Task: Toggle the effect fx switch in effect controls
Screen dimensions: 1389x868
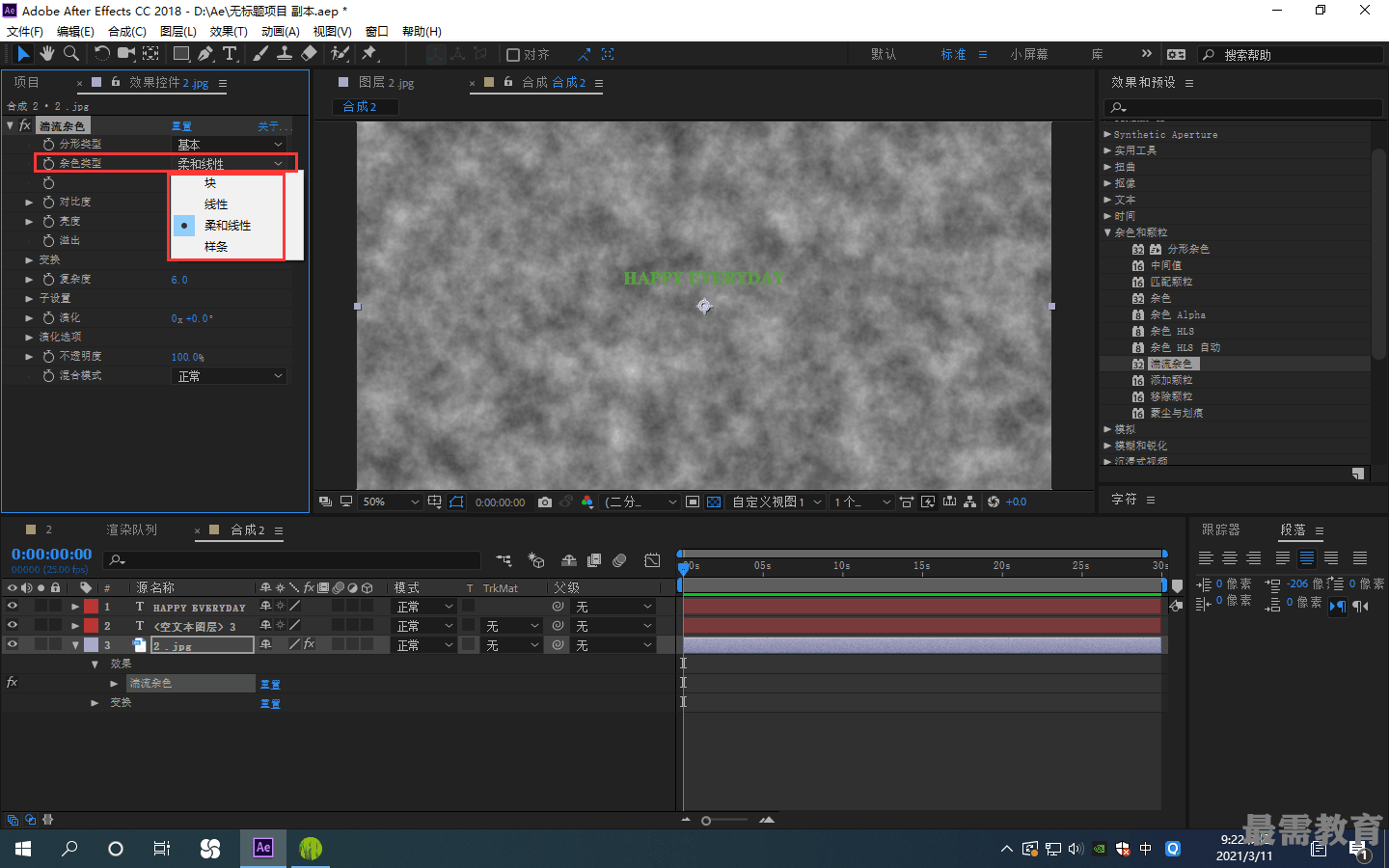Action: pos(25,125)
